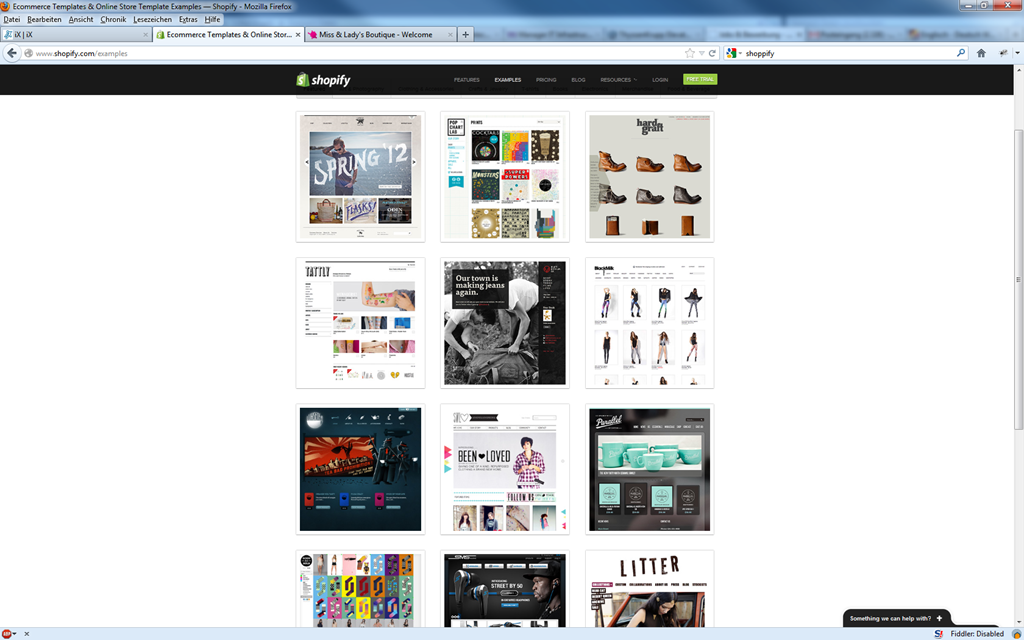Open the colorful socks grid thumbnail
This screenshot has width=1024, height=640.
point(360,589)
